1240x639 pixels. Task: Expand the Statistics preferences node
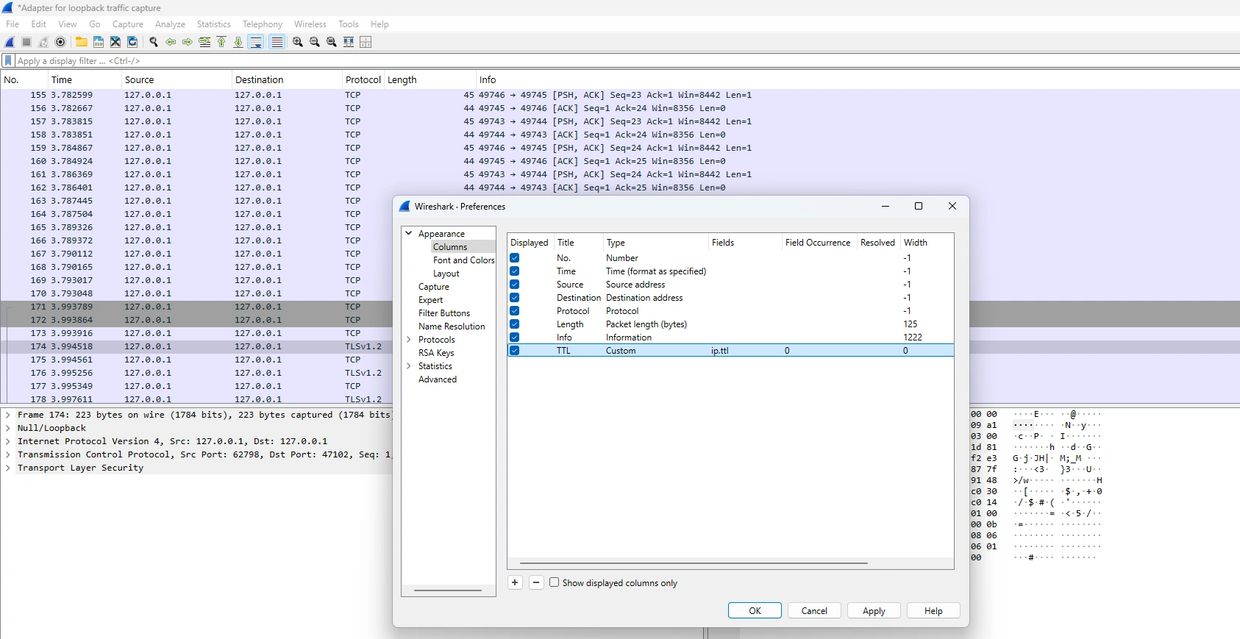(x=409, y=366)
